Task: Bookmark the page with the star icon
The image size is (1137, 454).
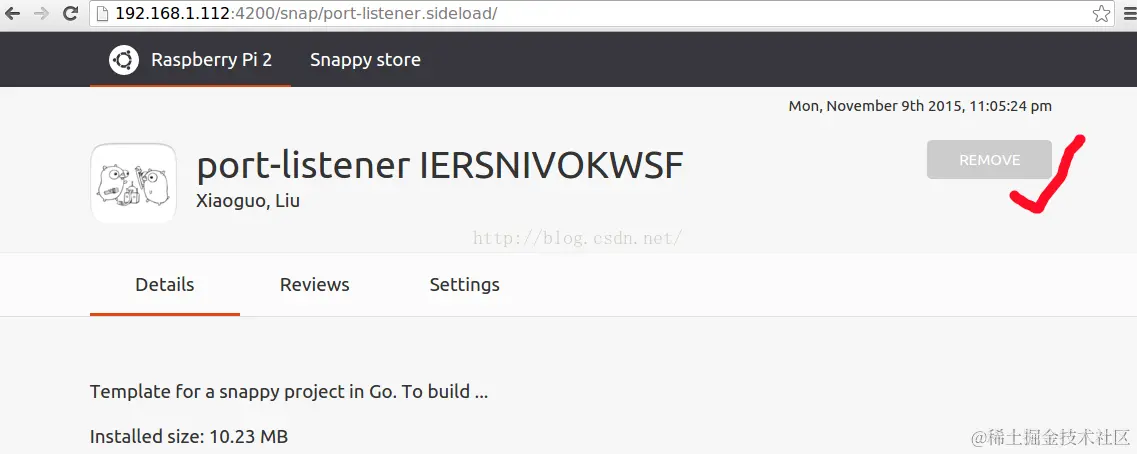Action: point(1101,13)
